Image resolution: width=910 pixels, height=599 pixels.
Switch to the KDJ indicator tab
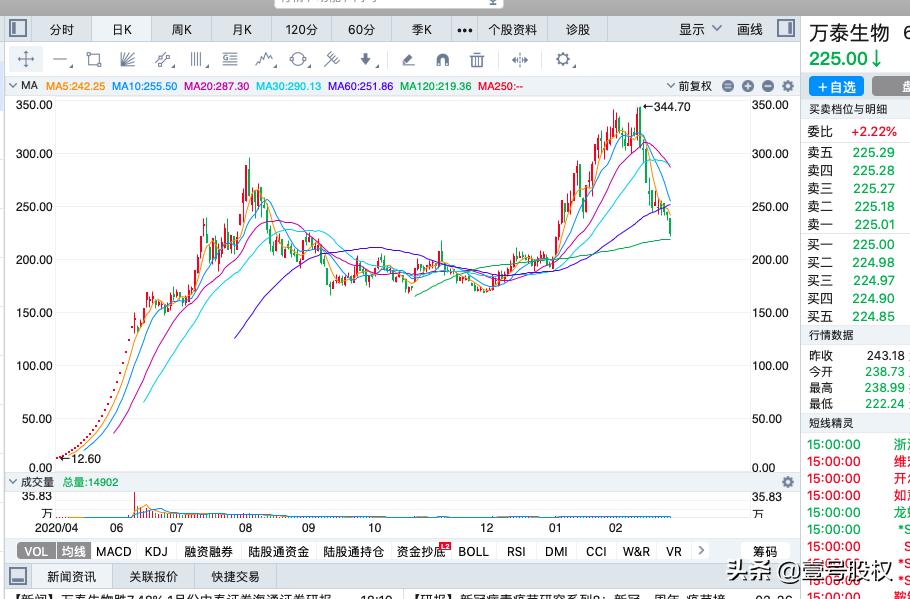155,551
